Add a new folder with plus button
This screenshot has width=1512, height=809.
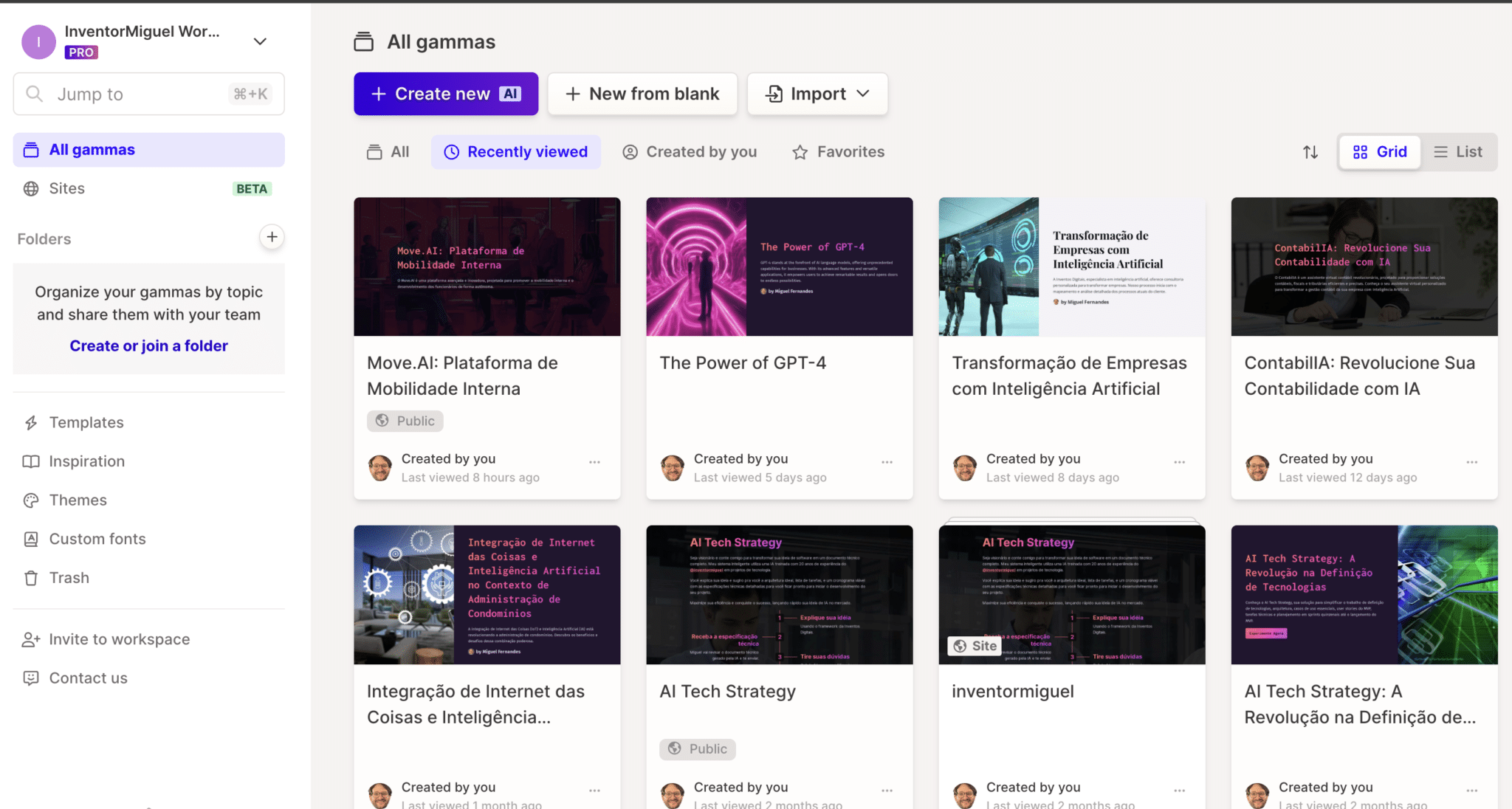point(272,237)
